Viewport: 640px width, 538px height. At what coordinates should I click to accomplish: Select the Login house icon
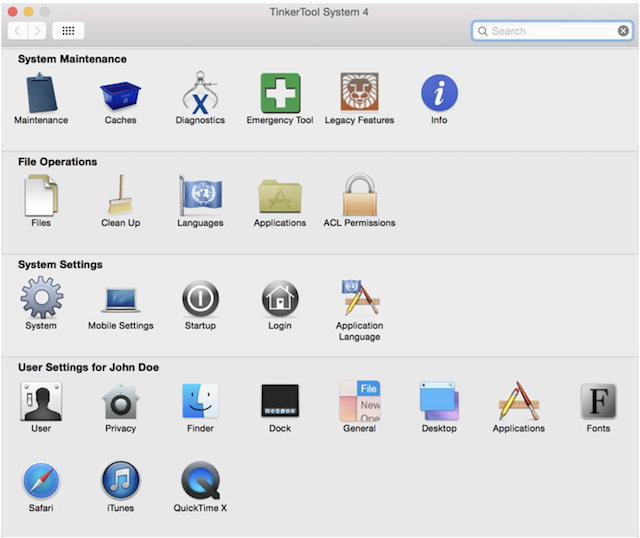coord(280,299)
